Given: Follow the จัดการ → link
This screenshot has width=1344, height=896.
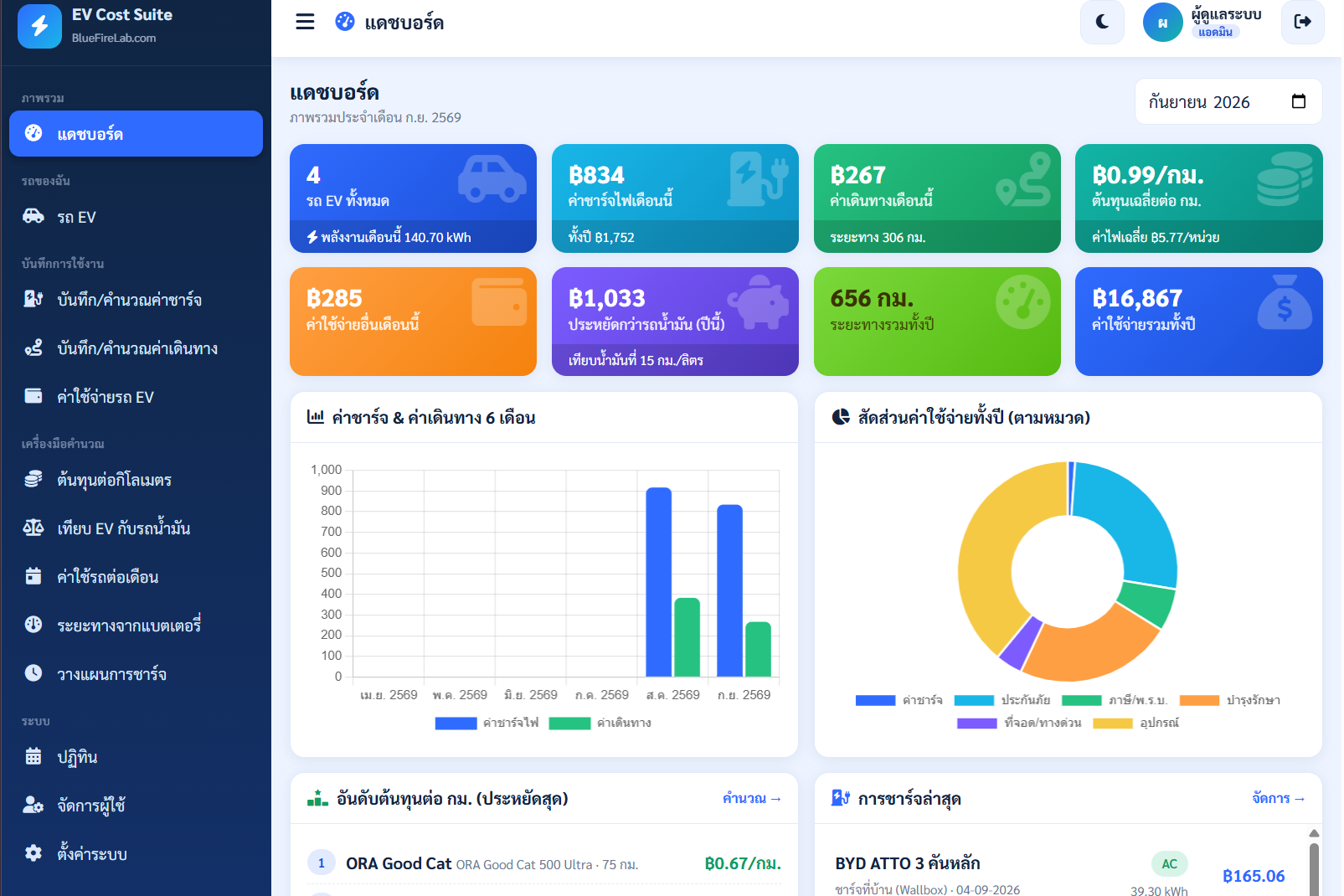Looking at the screenshot, I should [1279, 798].
